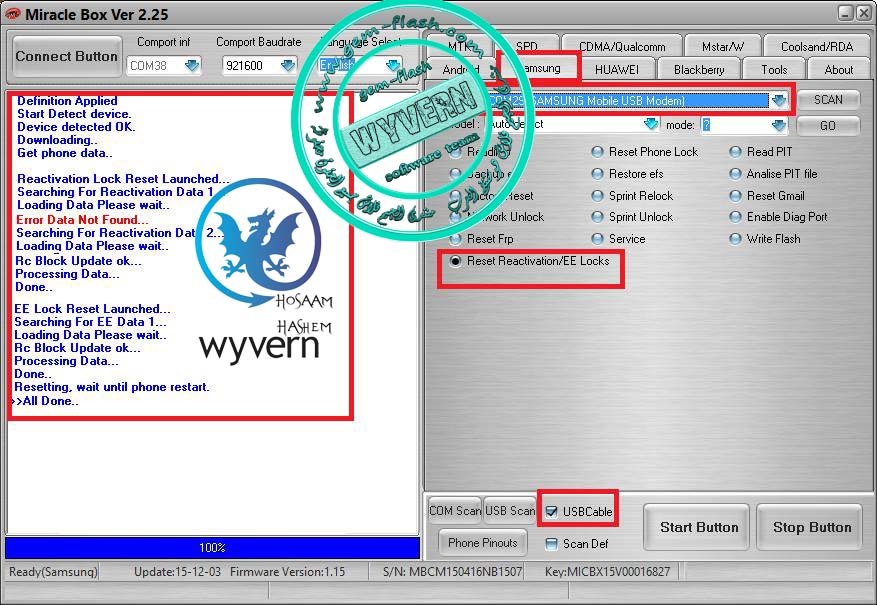
Task: Minimize the Miracle Box window
Action: (846, 13)
